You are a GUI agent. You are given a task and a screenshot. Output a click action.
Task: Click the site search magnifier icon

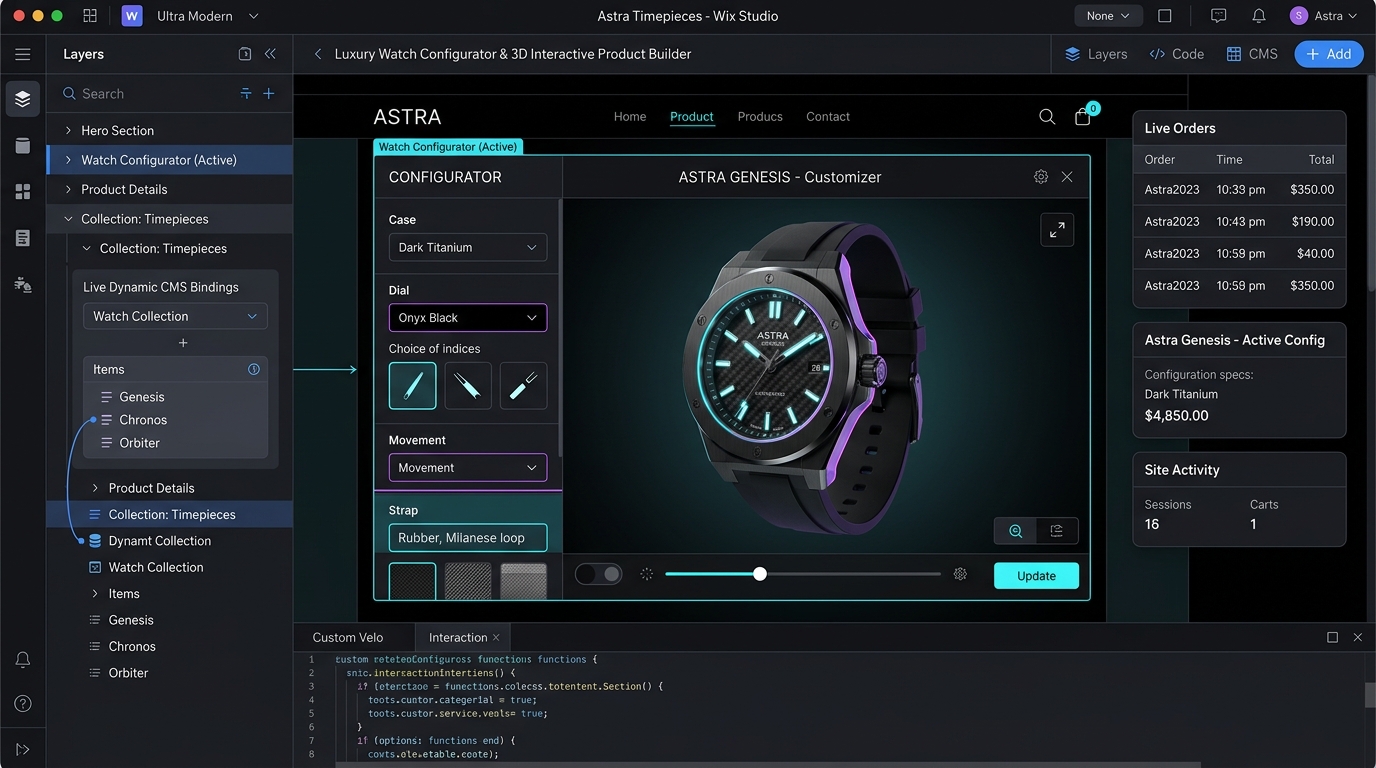point(1047,117)
